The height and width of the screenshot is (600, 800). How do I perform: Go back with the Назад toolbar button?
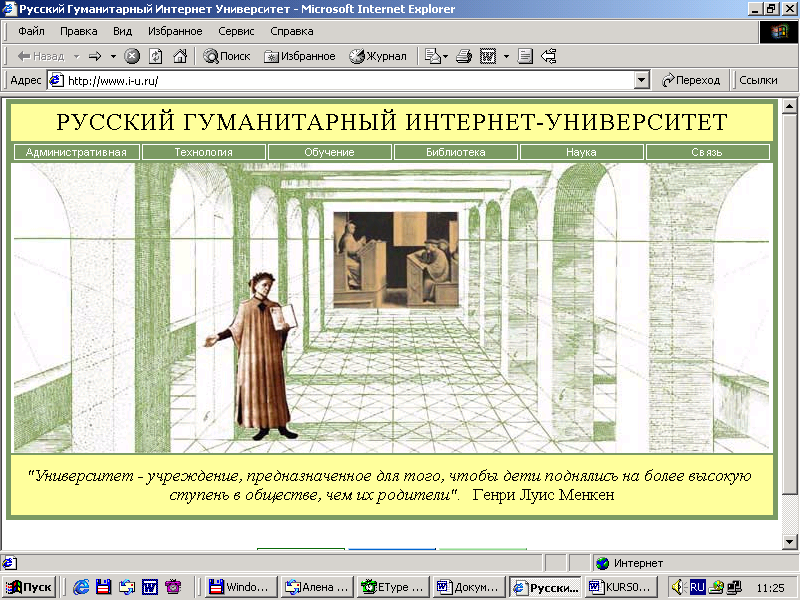click(x=41, y=56)
